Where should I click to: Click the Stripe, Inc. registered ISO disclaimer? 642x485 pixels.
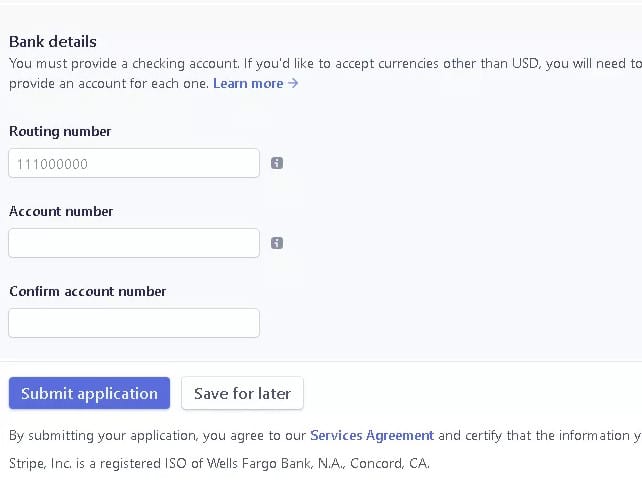(x=219, y=463)
